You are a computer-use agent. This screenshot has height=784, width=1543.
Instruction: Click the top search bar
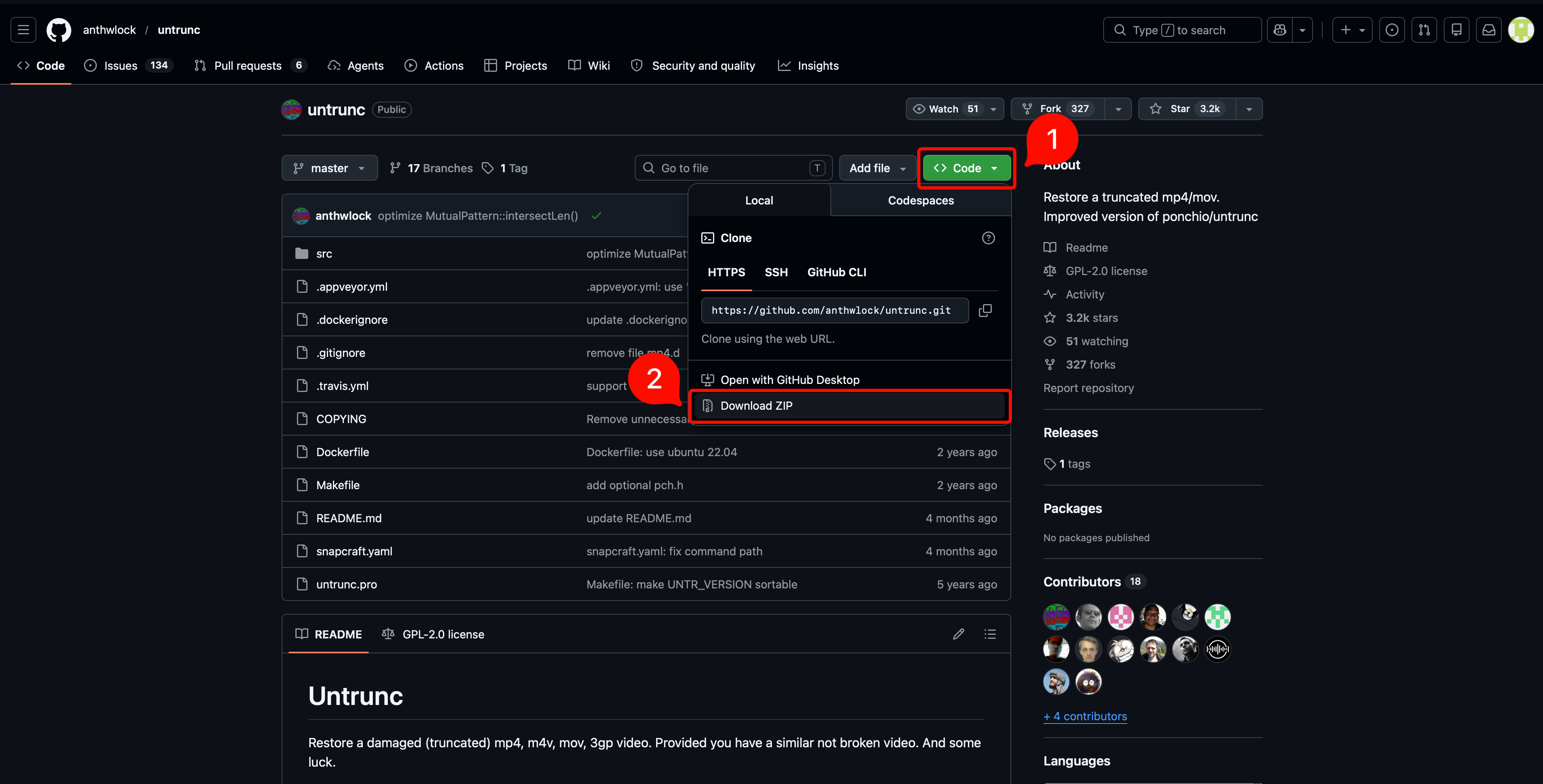pyautogui.click(x=1182, y=30)
